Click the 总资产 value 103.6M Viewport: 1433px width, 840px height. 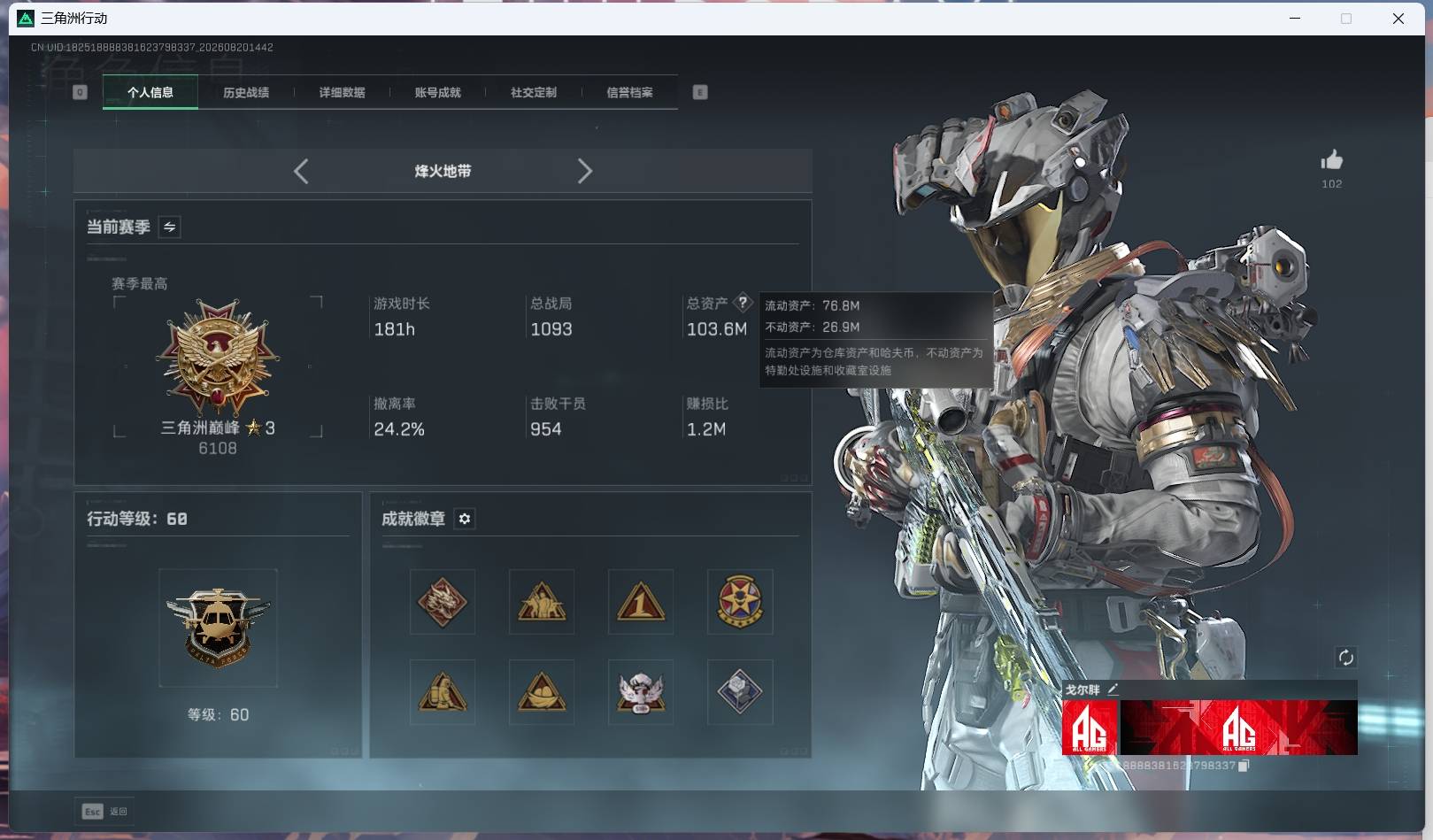(x=717, y=329)
